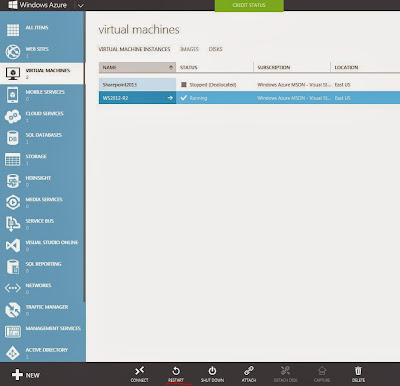Switch to Virtual Machine Instances tab
400x386 pixels.
click(134, 49)
